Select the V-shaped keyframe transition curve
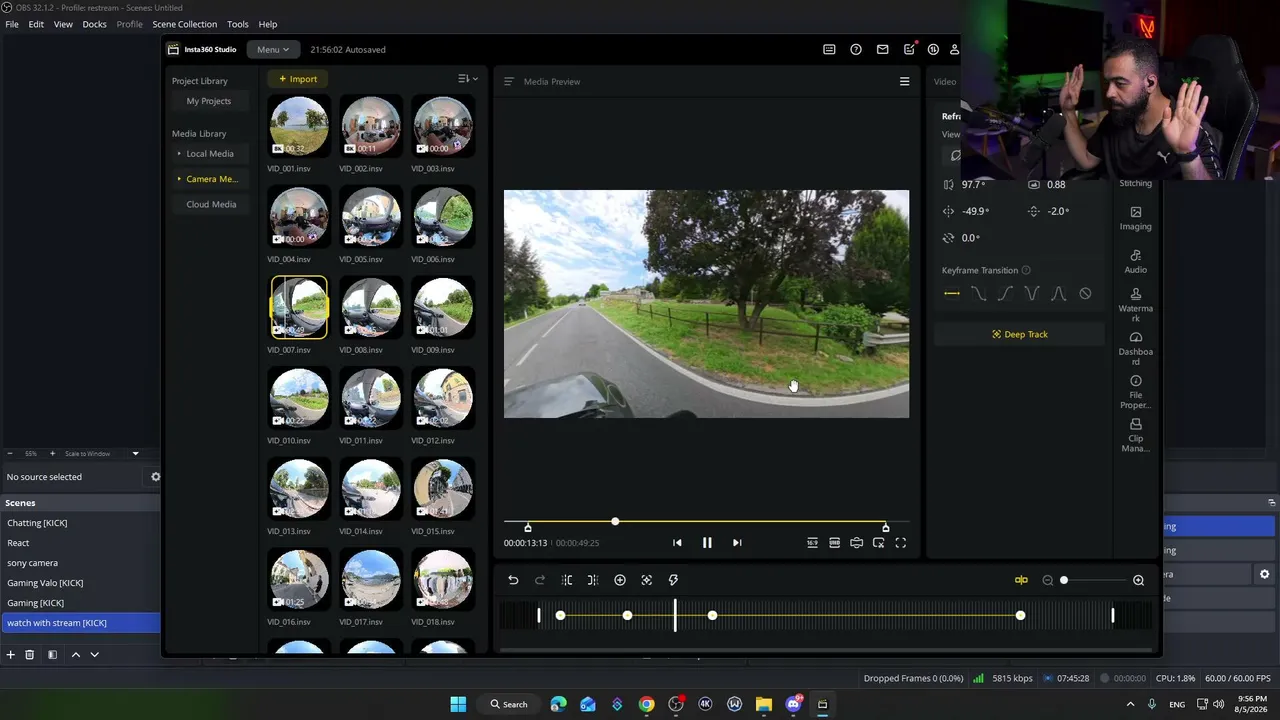Screen dimensions: 1280x720 [1032, 294]
